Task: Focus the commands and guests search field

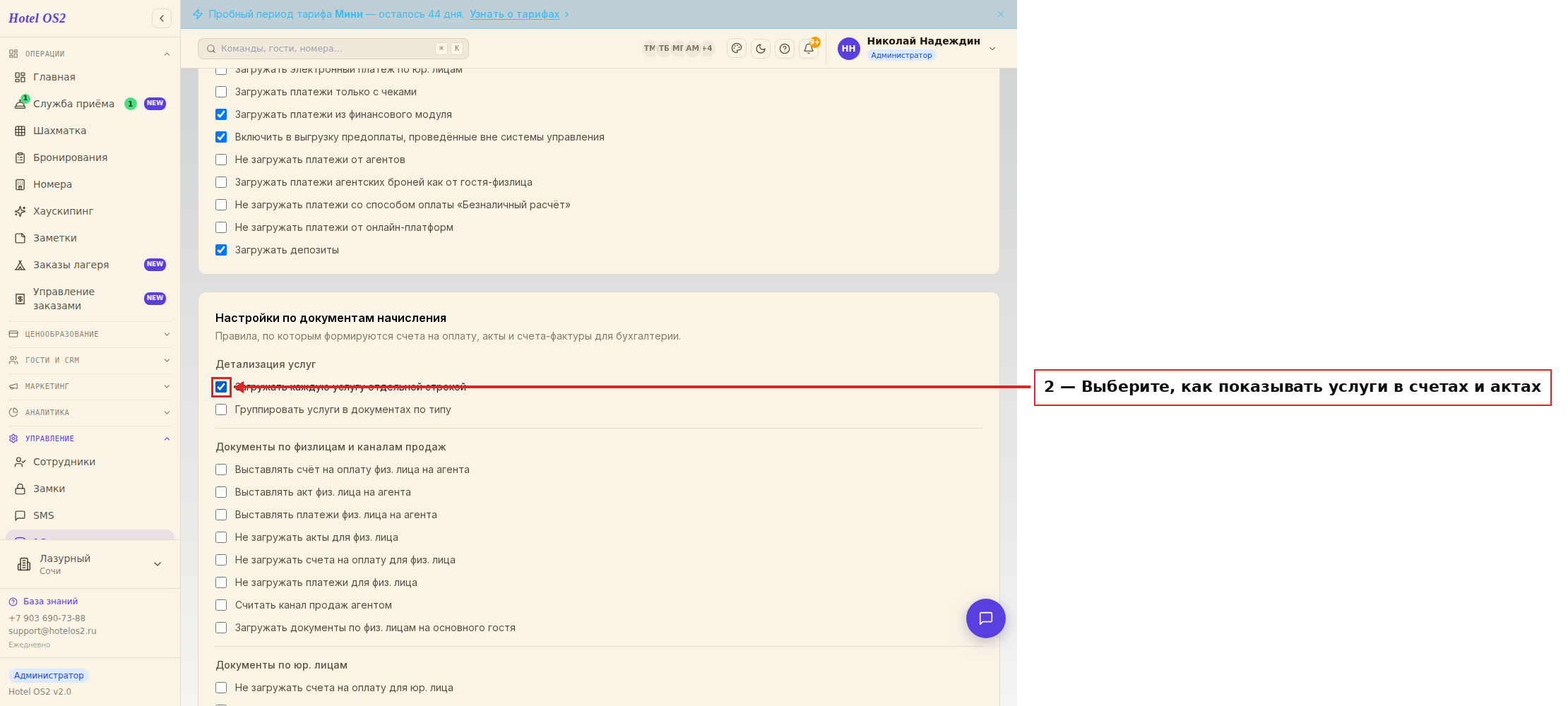Action: [x=333, y=49]
